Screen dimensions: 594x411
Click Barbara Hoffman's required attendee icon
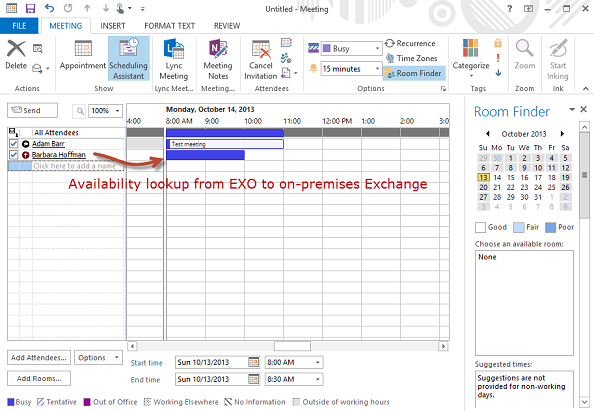[25, 155]
